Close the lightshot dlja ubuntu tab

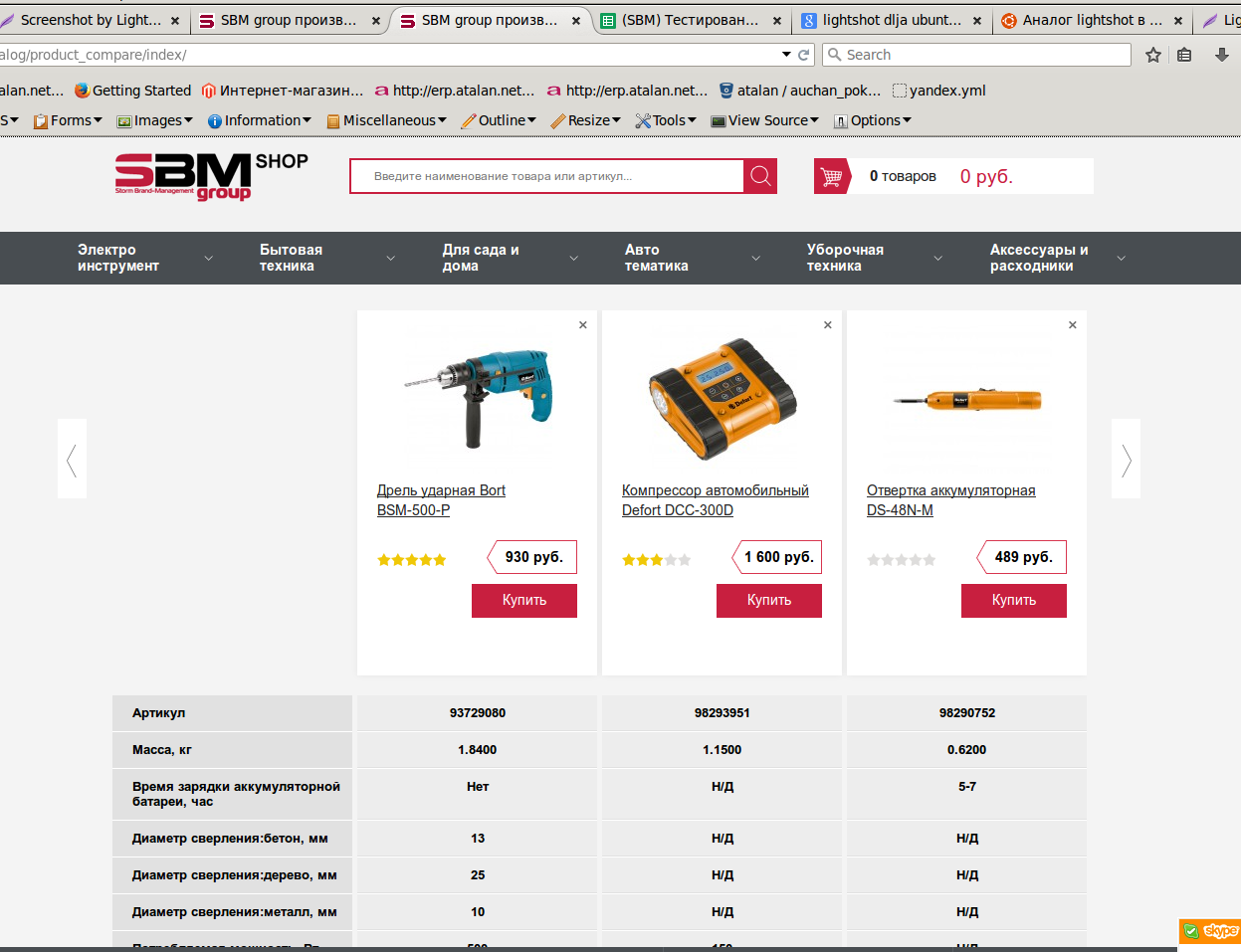[976, 20]
